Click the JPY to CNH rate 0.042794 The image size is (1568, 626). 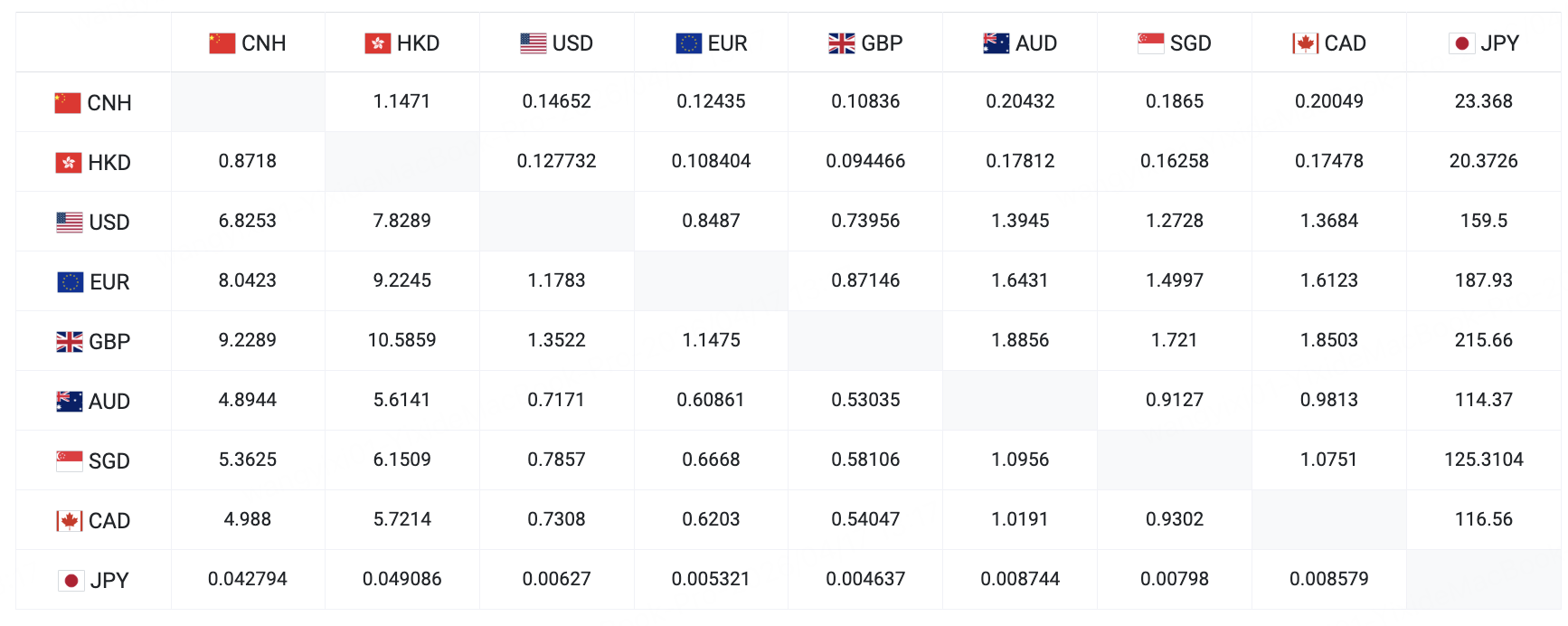click(247, 579)
